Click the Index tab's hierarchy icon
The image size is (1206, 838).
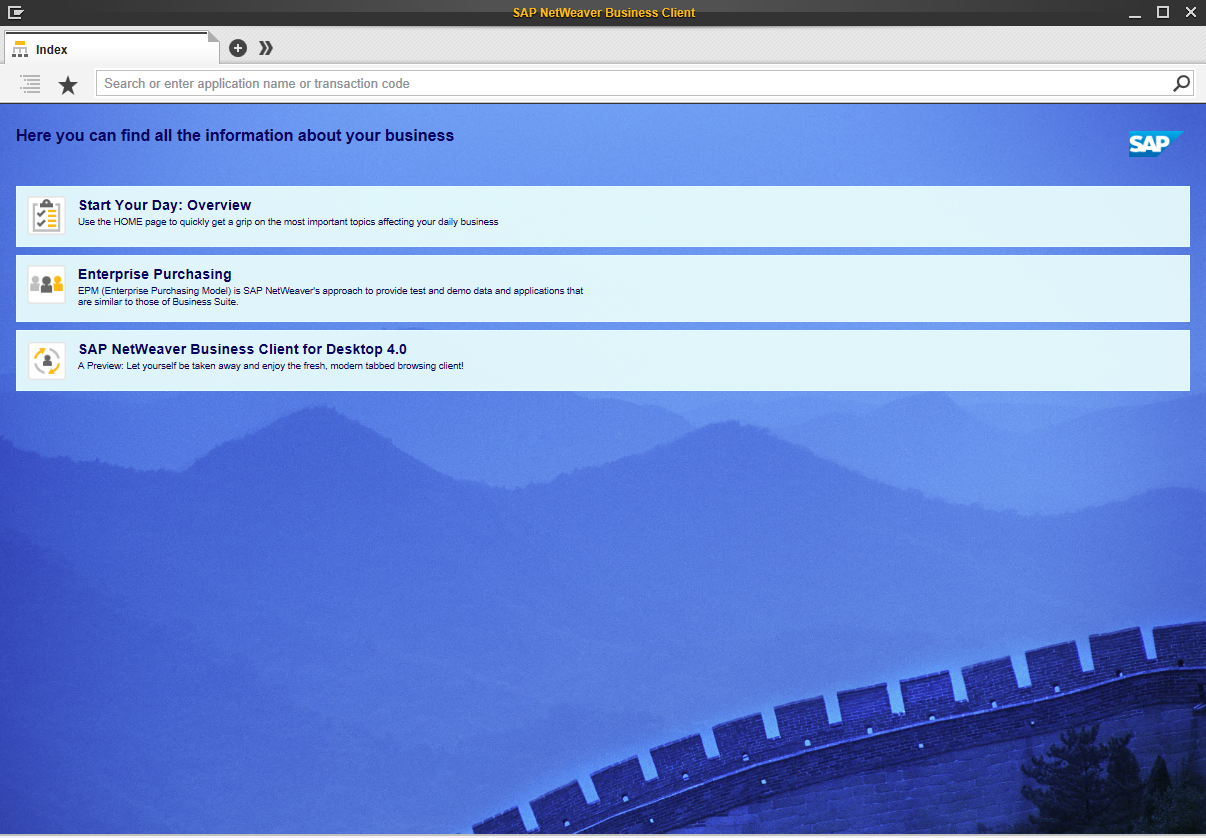pos(21,48)
